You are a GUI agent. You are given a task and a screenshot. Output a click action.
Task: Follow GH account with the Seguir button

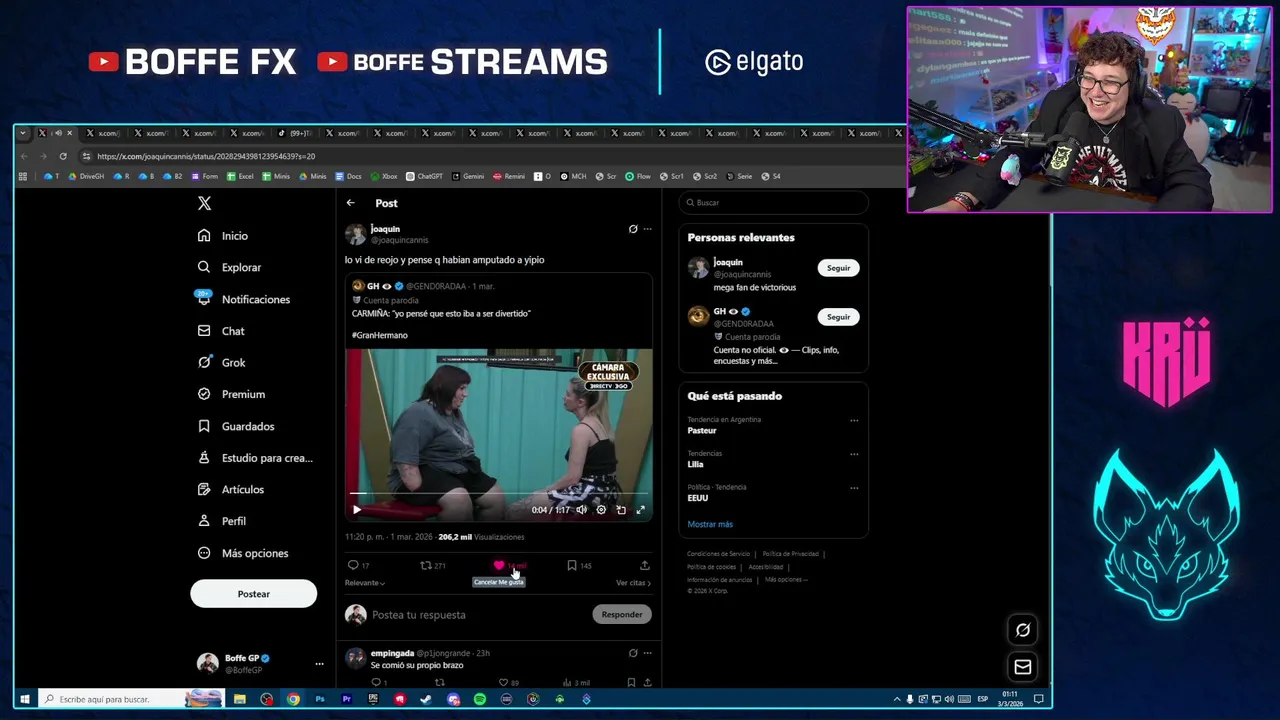coord(838,317)
